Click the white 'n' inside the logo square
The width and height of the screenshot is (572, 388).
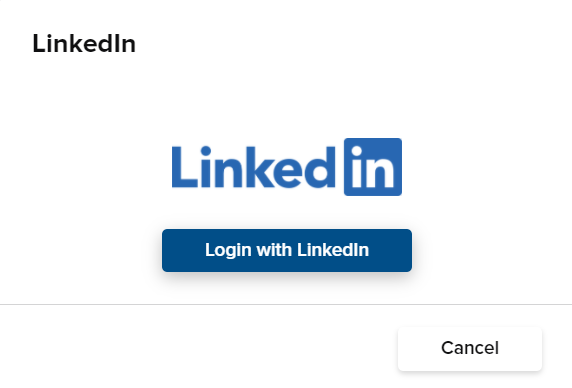pos(380,173)
